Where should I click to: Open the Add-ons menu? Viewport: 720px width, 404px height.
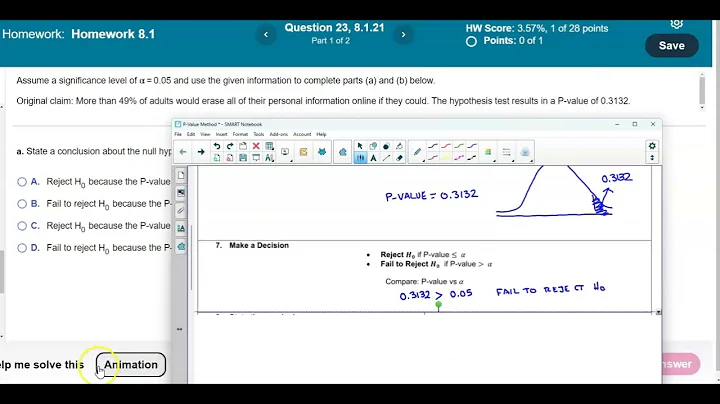(279, 134)
